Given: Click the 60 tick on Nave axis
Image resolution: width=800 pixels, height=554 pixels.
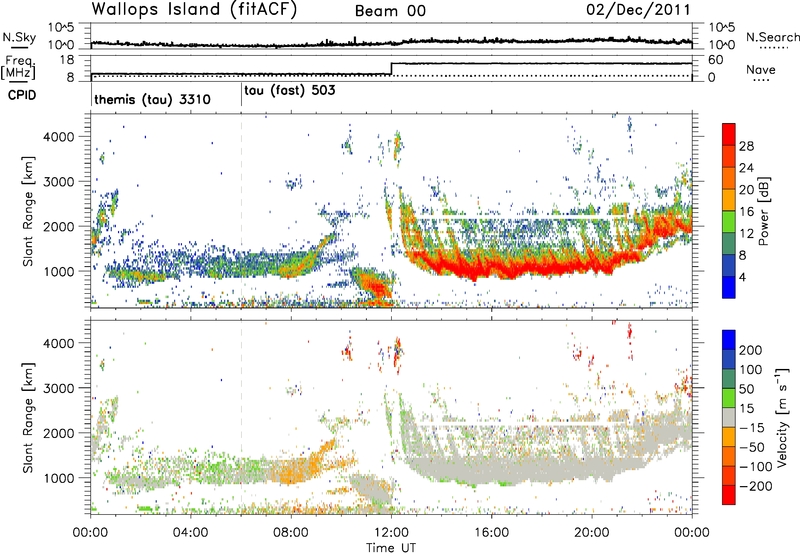Looking at the screenshot, I should coord(716,60).
